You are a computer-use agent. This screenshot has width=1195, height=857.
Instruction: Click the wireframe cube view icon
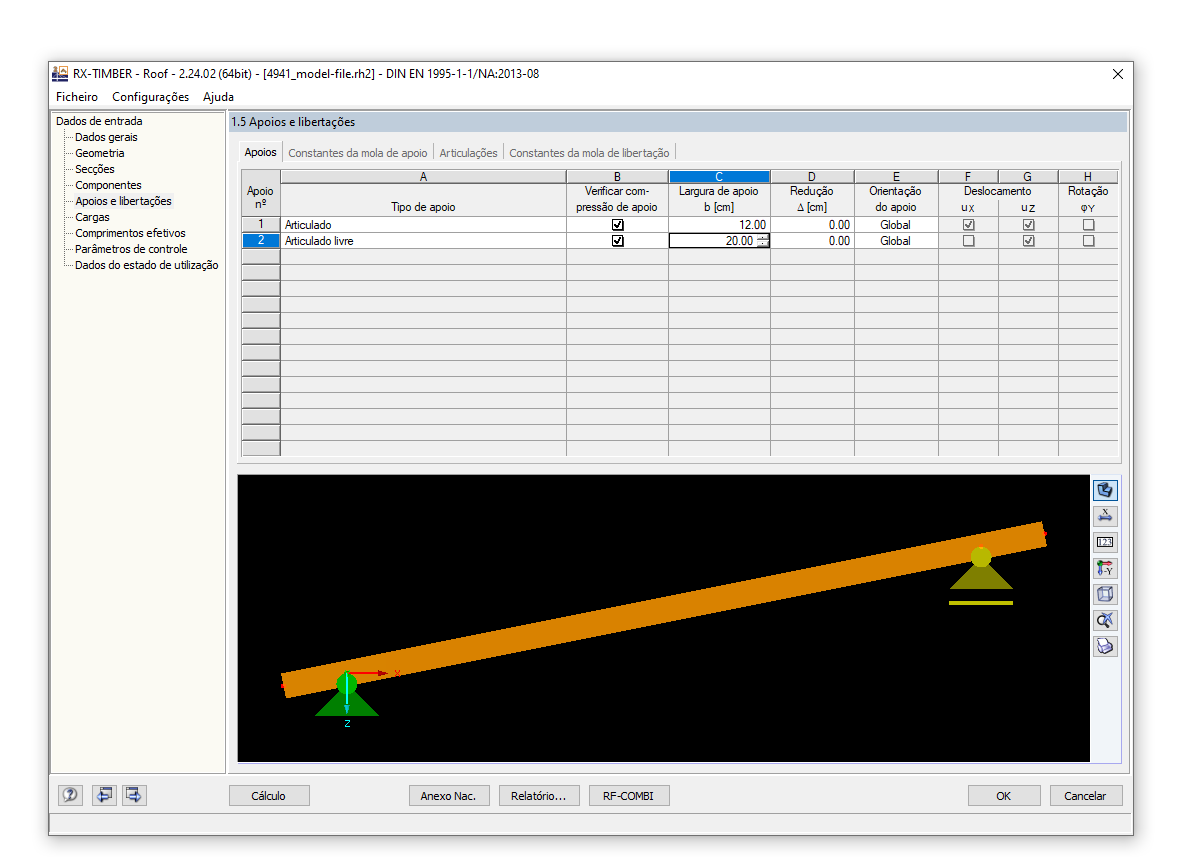1104,594
